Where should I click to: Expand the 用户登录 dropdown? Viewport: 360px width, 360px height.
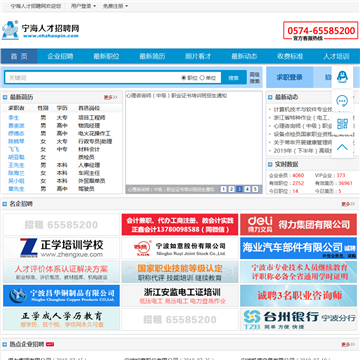tap(83, 6)
